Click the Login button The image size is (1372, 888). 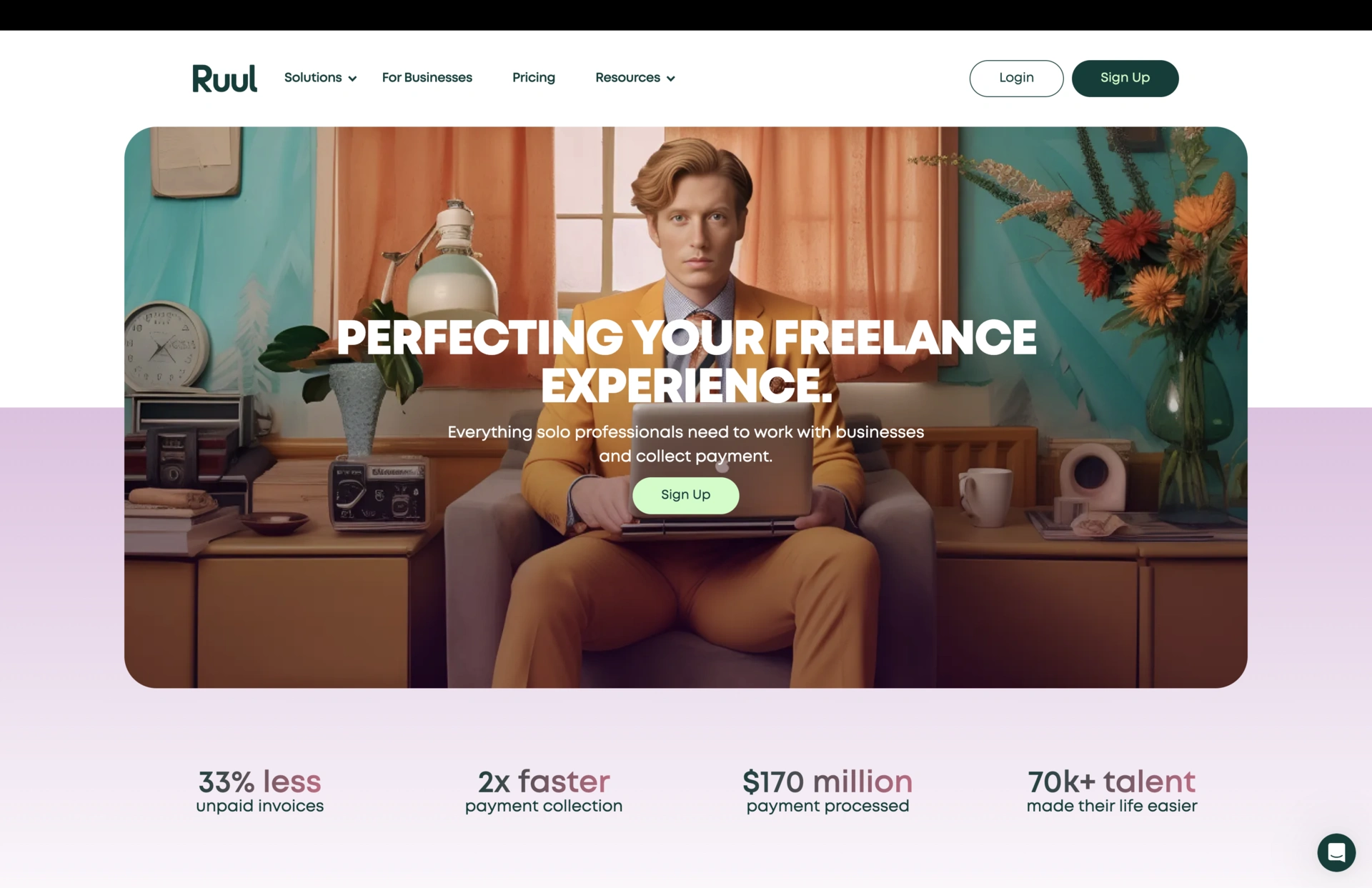[1016, 78]
